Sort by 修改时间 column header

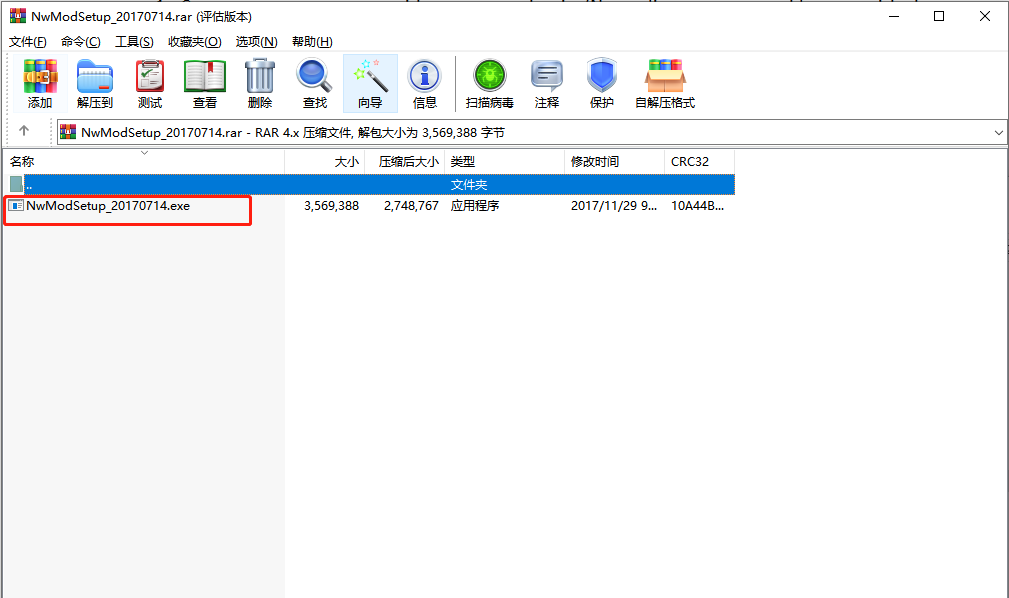[x=615, y=162]
